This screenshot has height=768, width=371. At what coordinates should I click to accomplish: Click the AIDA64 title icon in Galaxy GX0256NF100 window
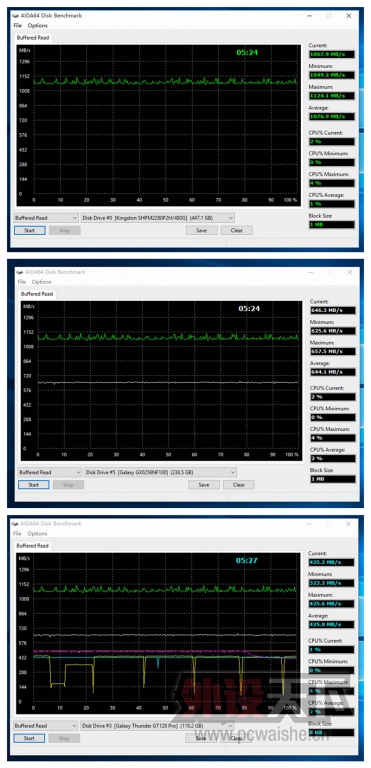click(19, 272)
